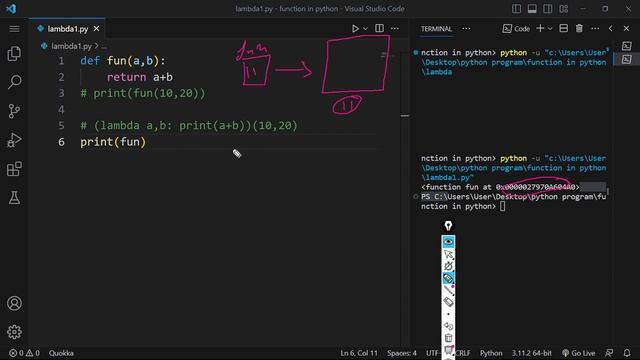Focus the terminal prompt input
The height and width of the screenshot is (360, 640).
pyautogui.click(x=502, y=207)
